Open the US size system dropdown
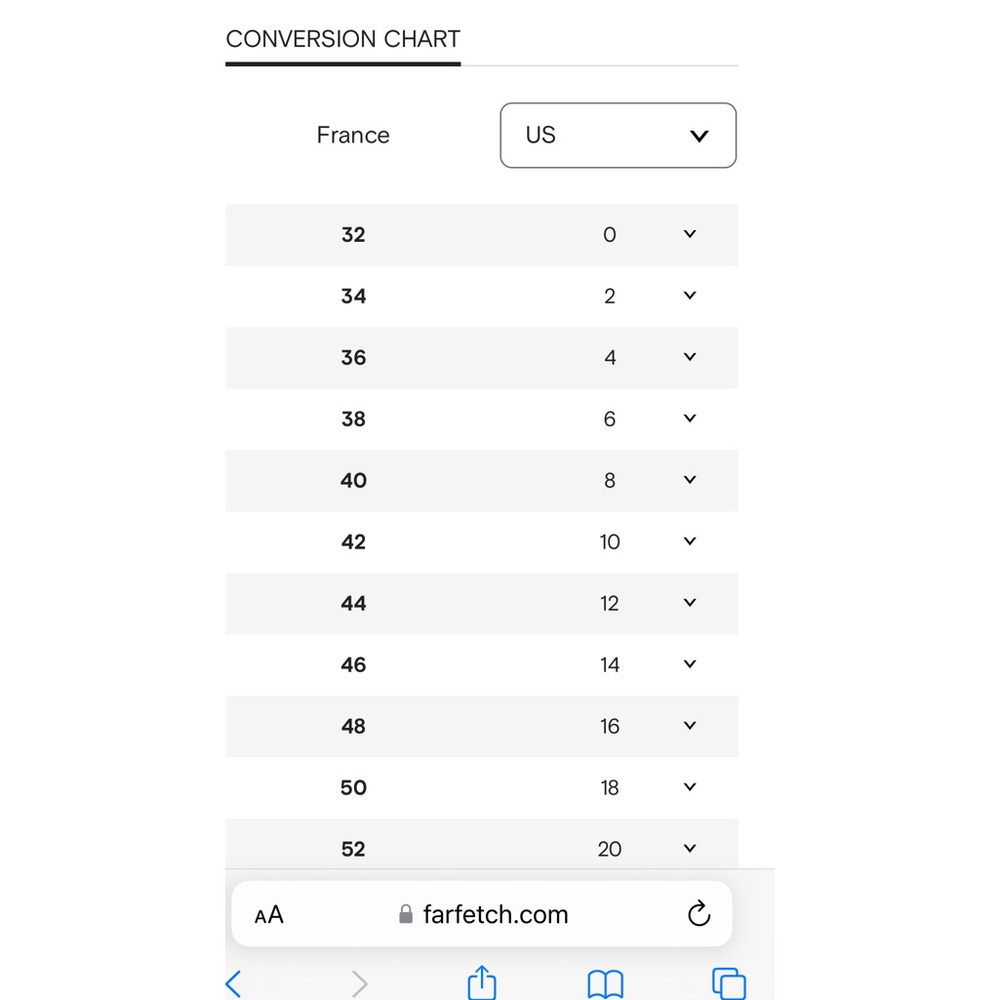 click(x=618, y=135)
